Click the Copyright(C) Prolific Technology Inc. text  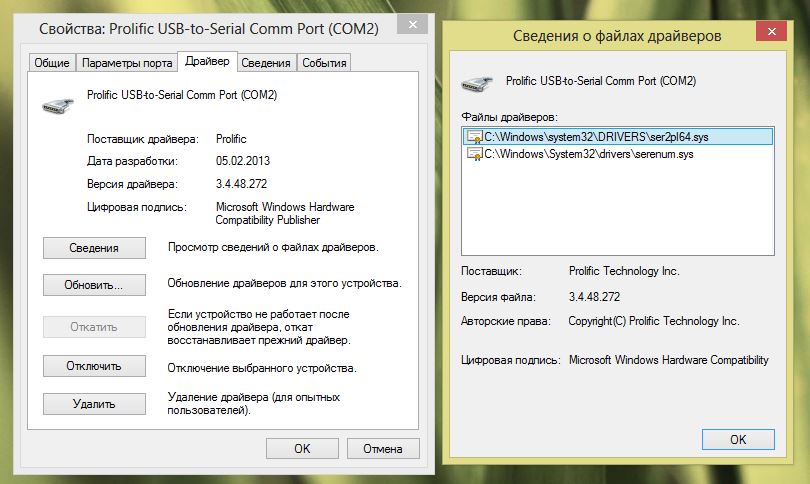pos(653,321)
